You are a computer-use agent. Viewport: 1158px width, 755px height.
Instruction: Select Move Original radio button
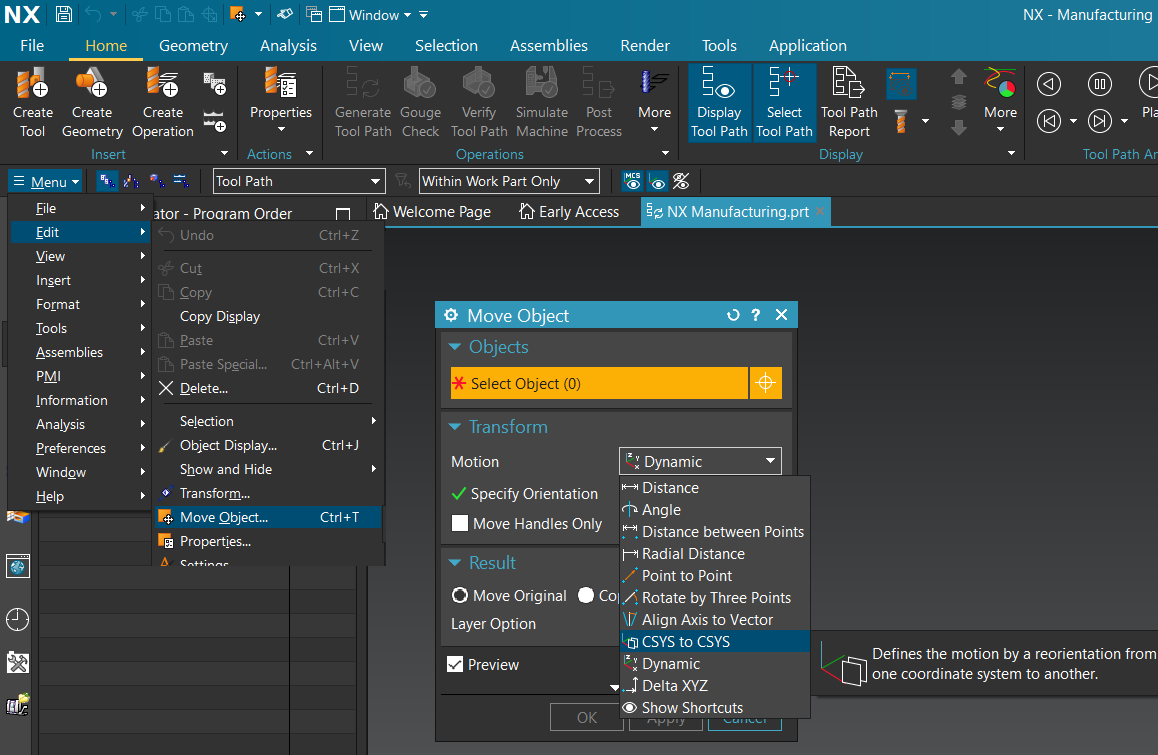(x=459, y=595)
